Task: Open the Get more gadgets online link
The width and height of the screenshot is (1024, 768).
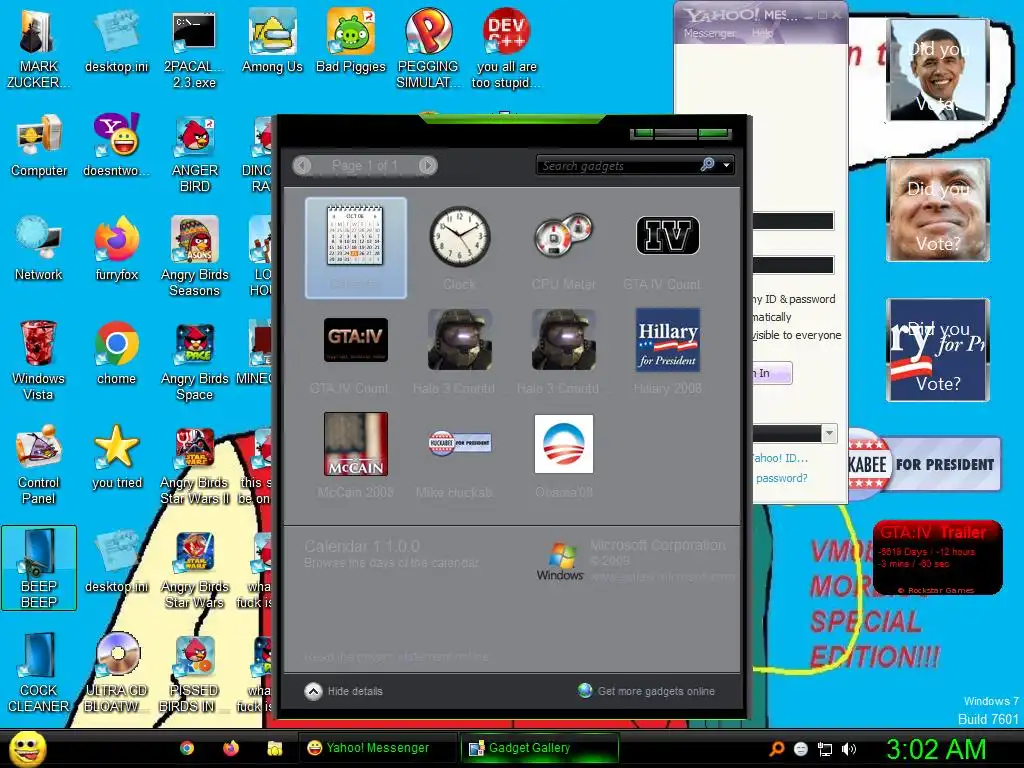Action: (x=647, y=691)
